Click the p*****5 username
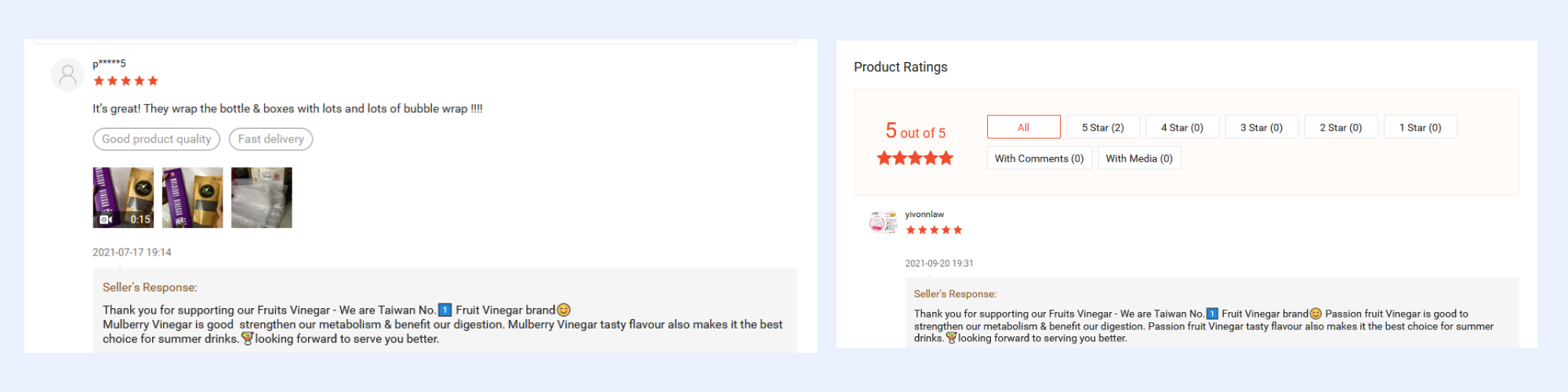 tap(109, 64)
